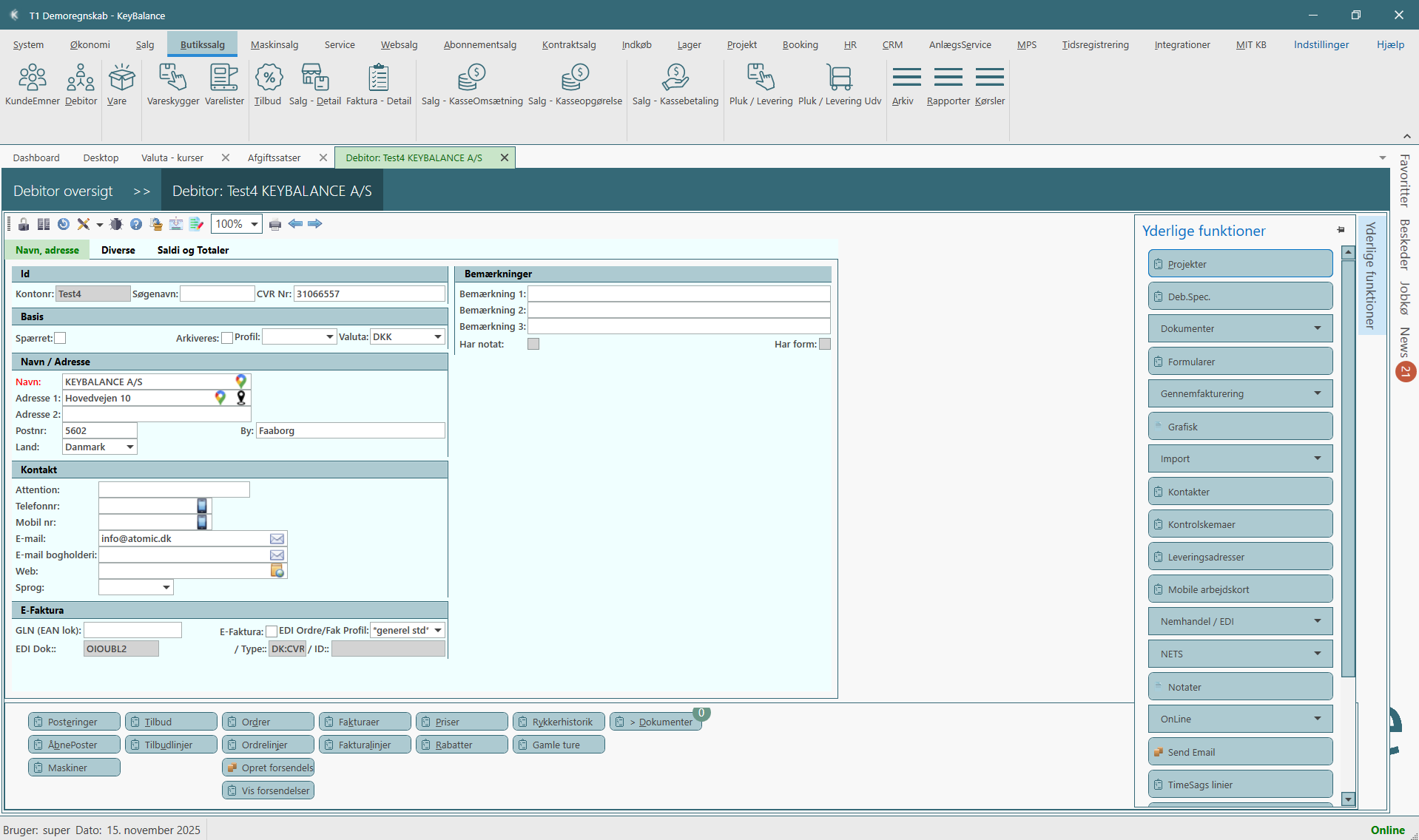Click the printer icon in the toolbar

[x=275, y=224]
